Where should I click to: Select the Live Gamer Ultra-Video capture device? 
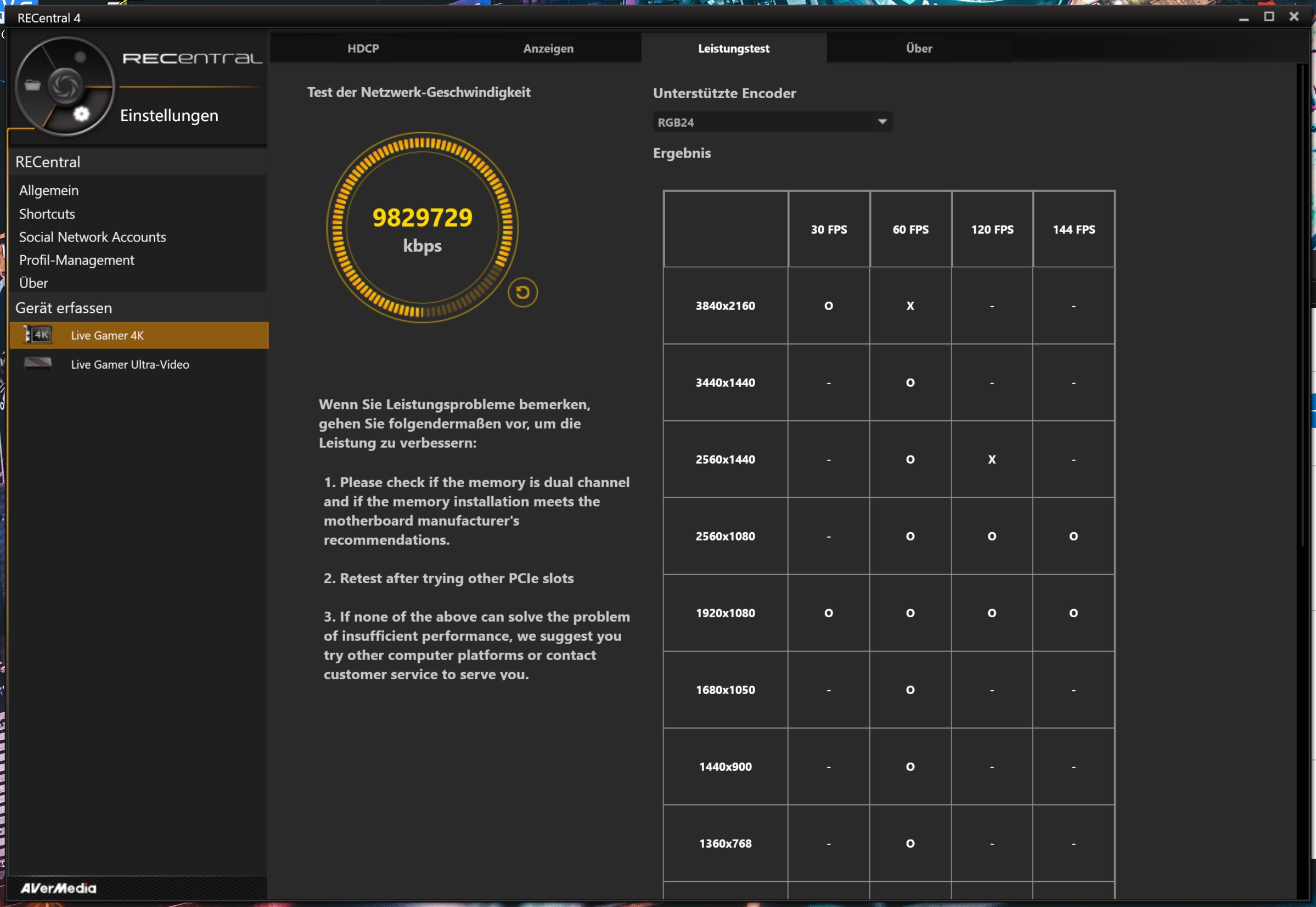[x=139, y=364]
